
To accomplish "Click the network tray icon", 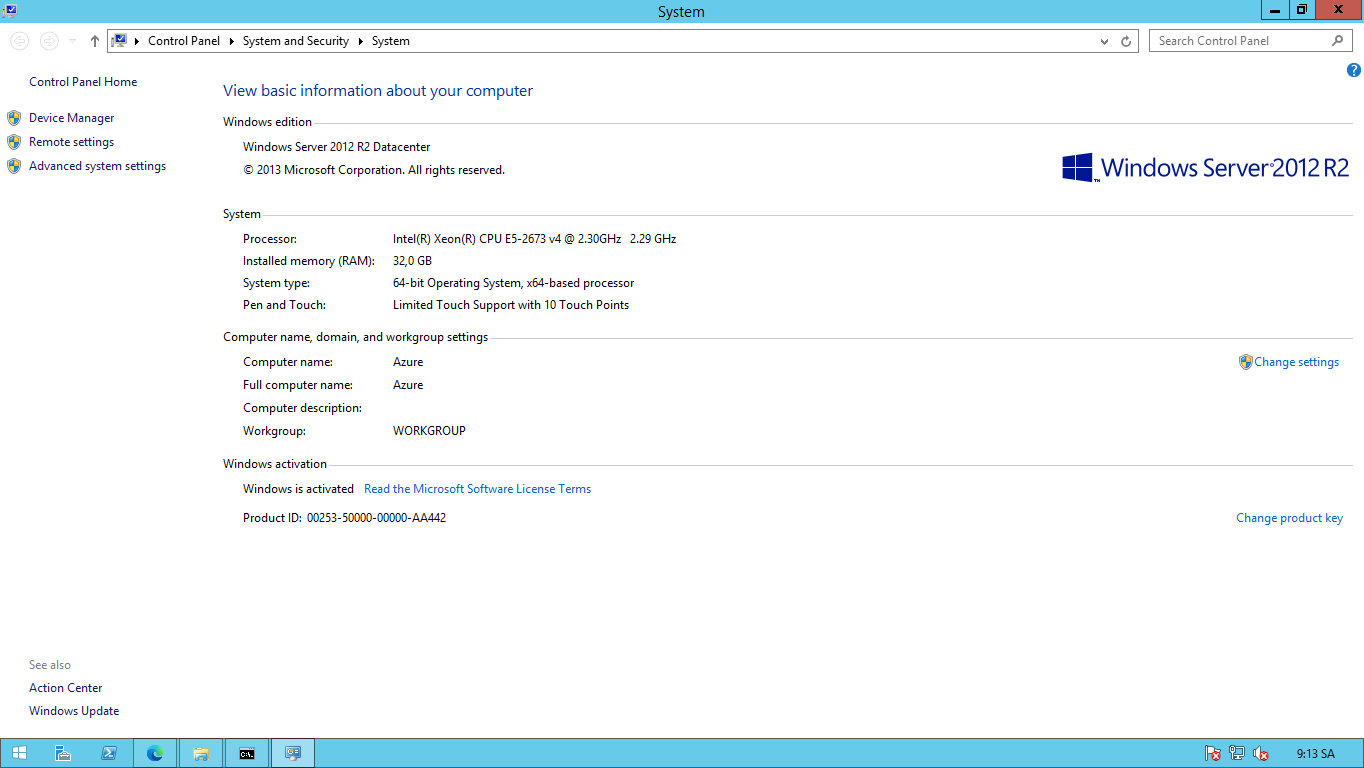I will 1237,754.
